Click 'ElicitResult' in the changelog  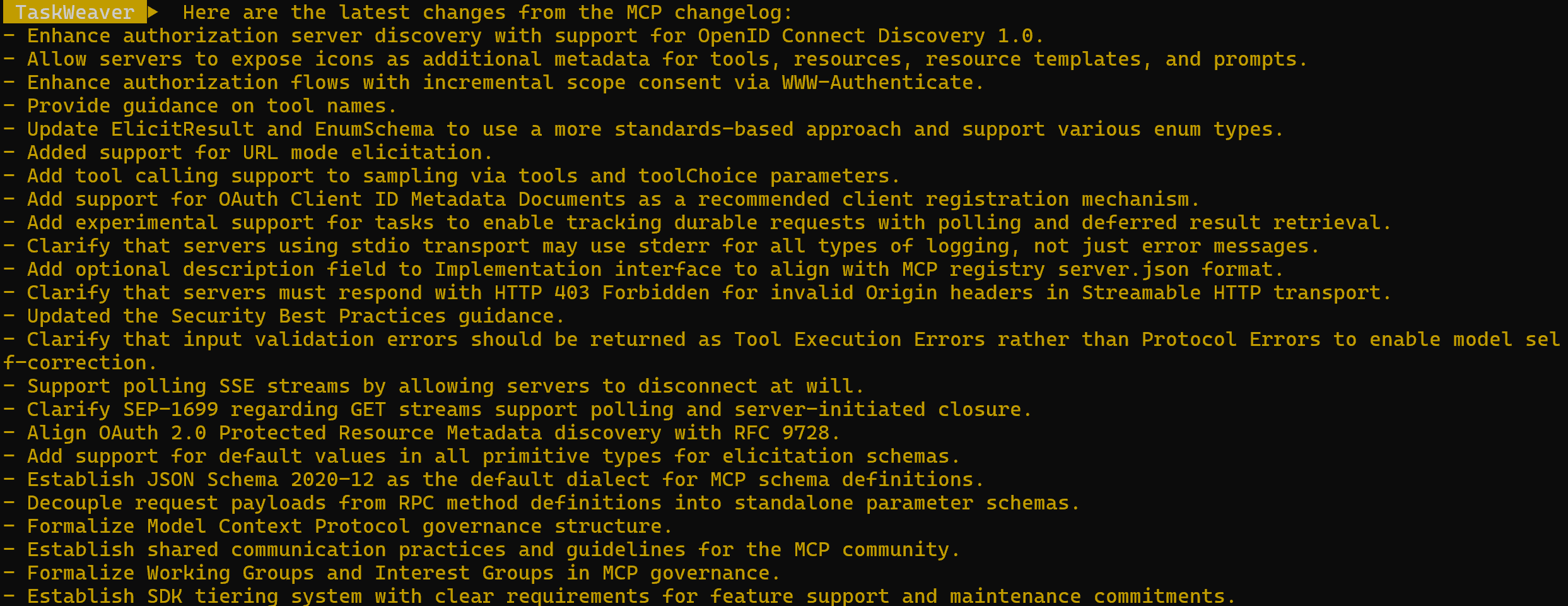tap(182, 129)
